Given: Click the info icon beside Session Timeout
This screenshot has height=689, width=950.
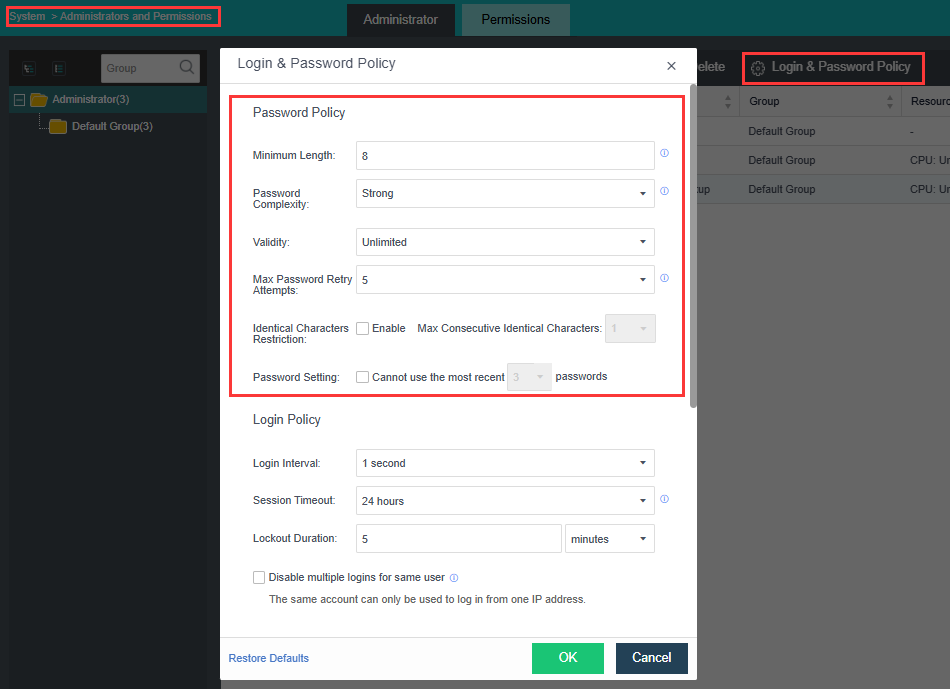Looking at the screenshot, I should (664, 499).
